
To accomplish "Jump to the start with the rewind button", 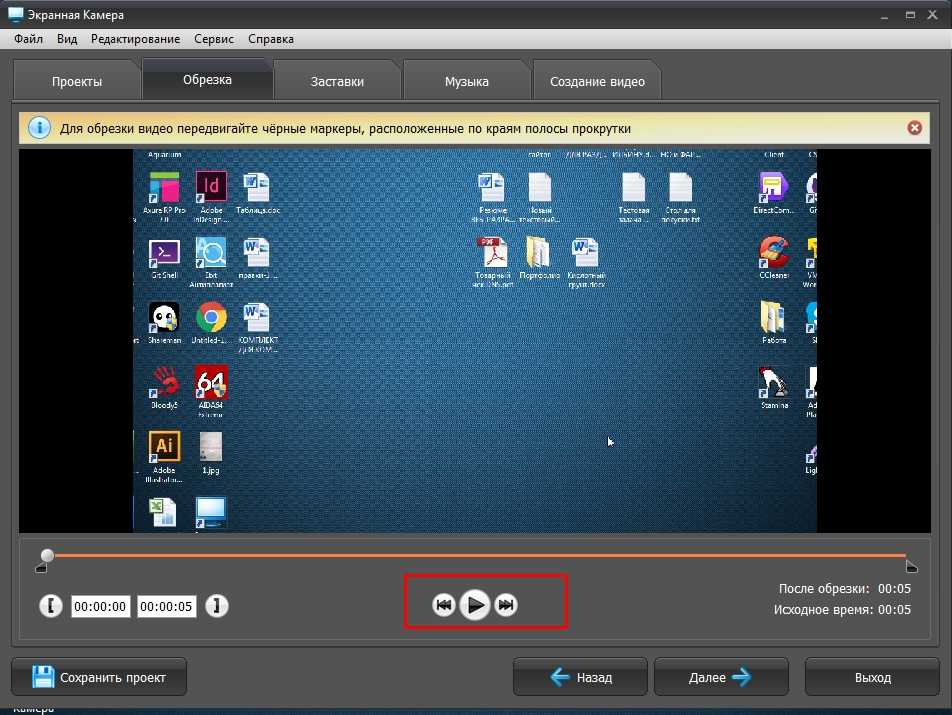I will tap(444, 605).
